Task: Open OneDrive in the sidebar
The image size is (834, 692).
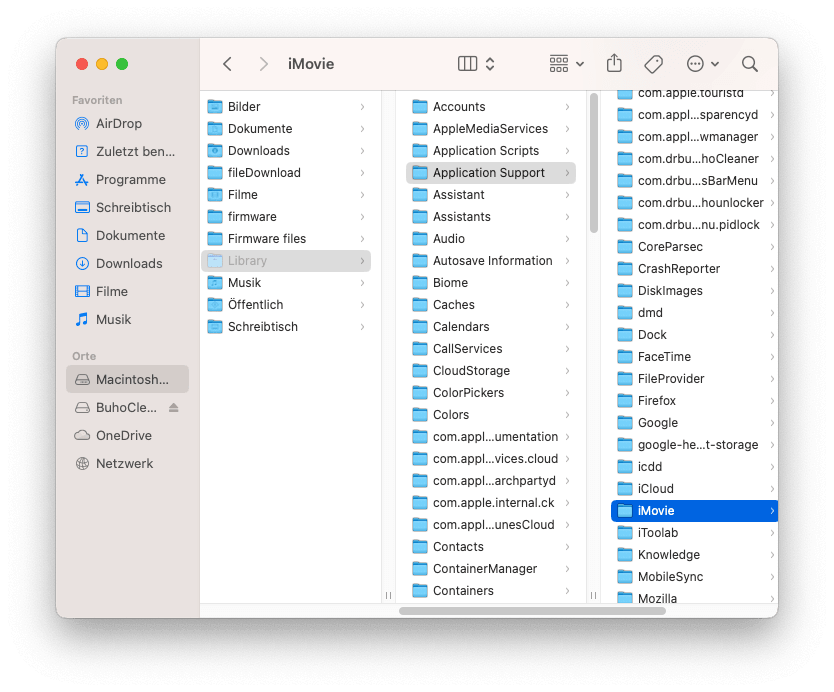Action: [x=127, y=436]
